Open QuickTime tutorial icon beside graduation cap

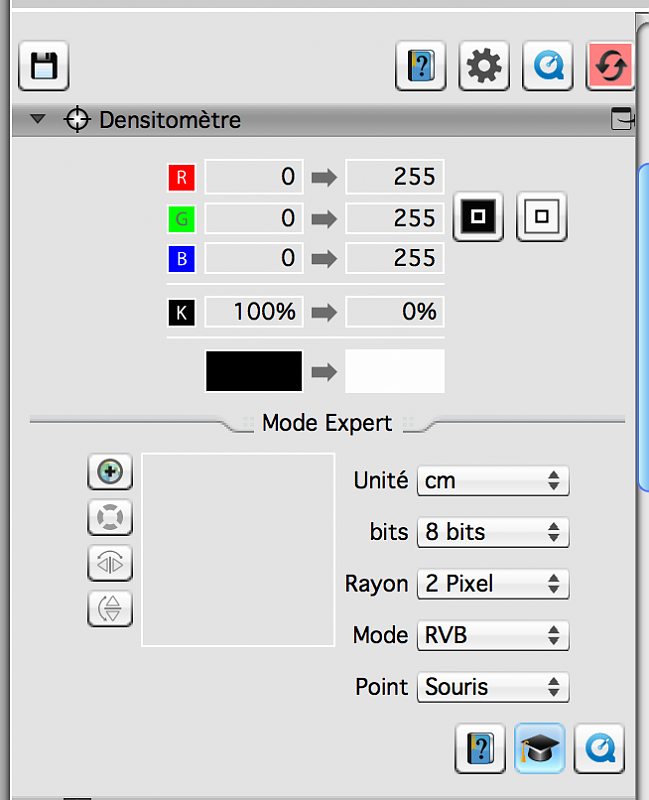[599, 748]
